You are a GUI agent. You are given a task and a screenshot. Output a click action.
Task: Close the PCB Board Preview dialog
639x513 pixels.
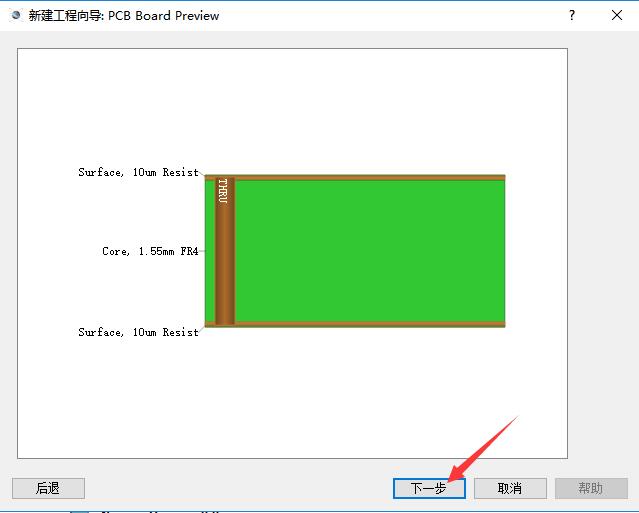click(617, 15)
